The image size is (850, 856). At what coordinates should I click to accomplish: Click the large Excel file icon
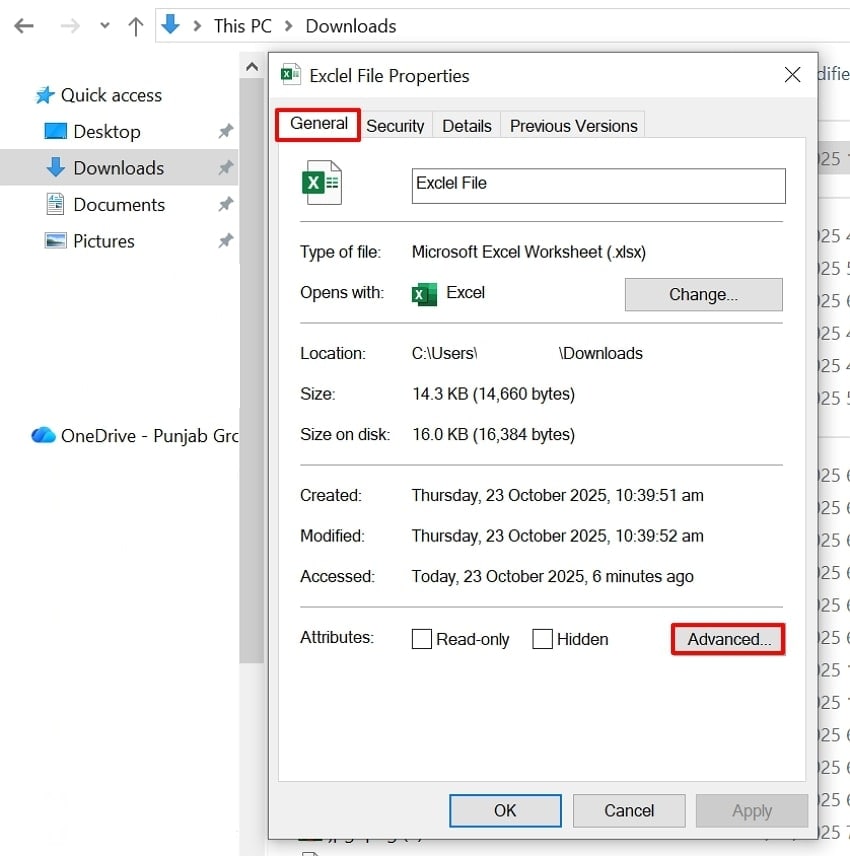(322, 182)
